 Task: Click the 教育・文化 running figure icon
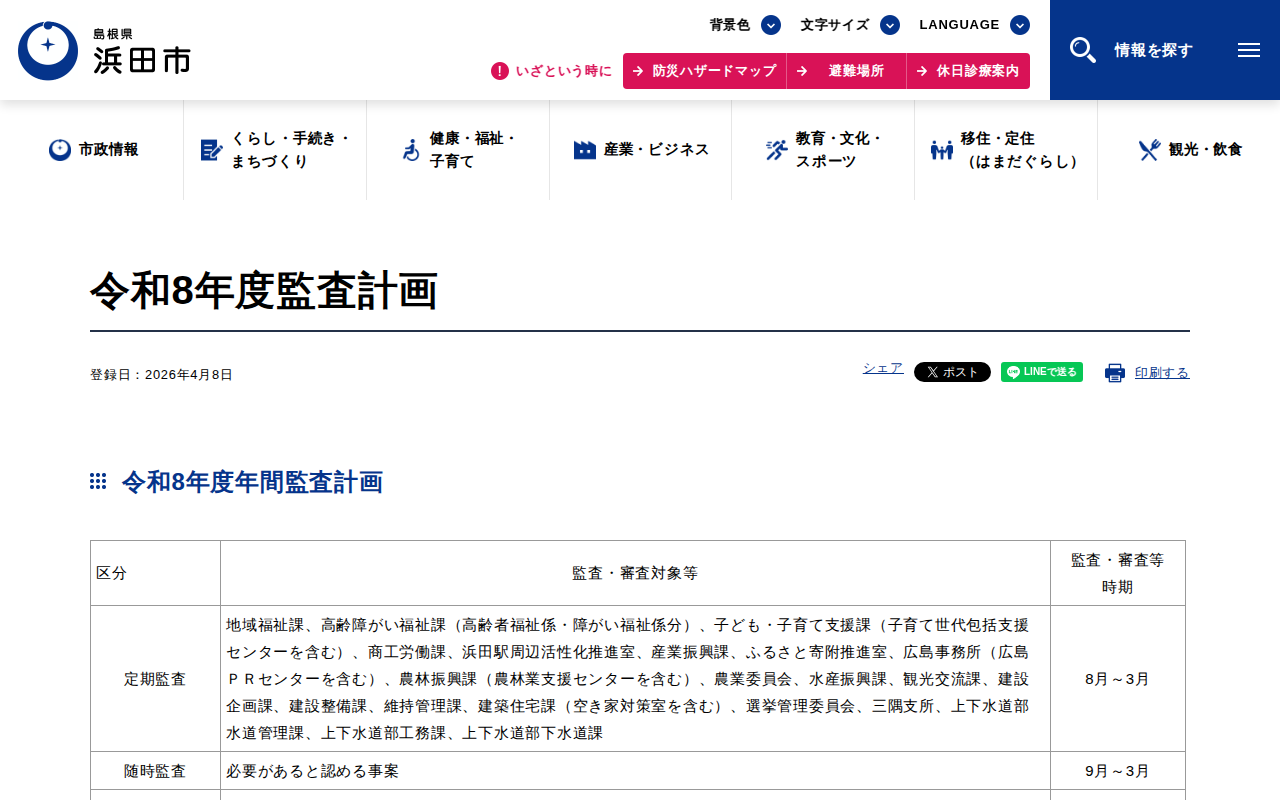[x=776, y=150]
